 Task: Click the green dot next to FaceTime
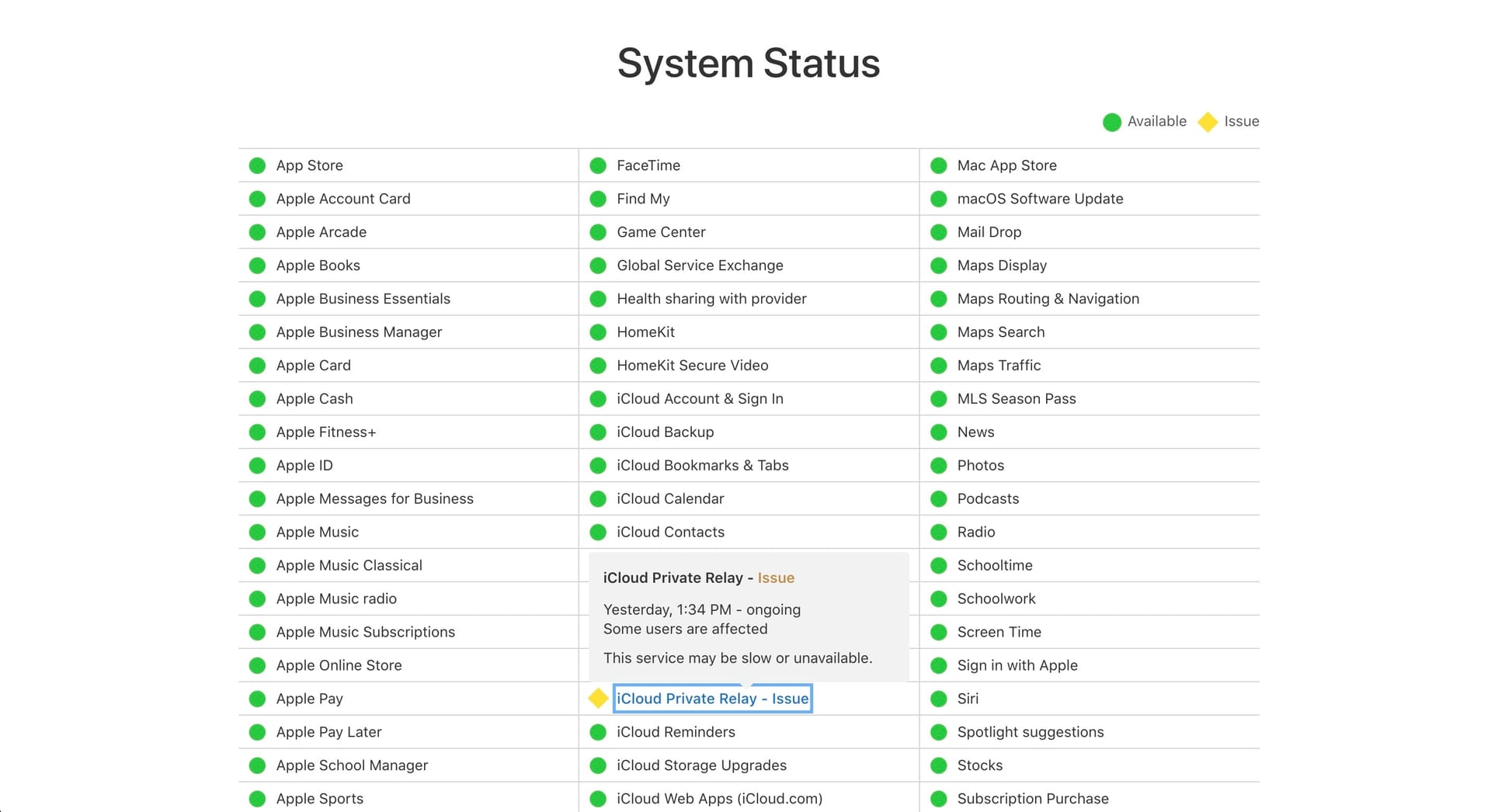coord(598,165)
